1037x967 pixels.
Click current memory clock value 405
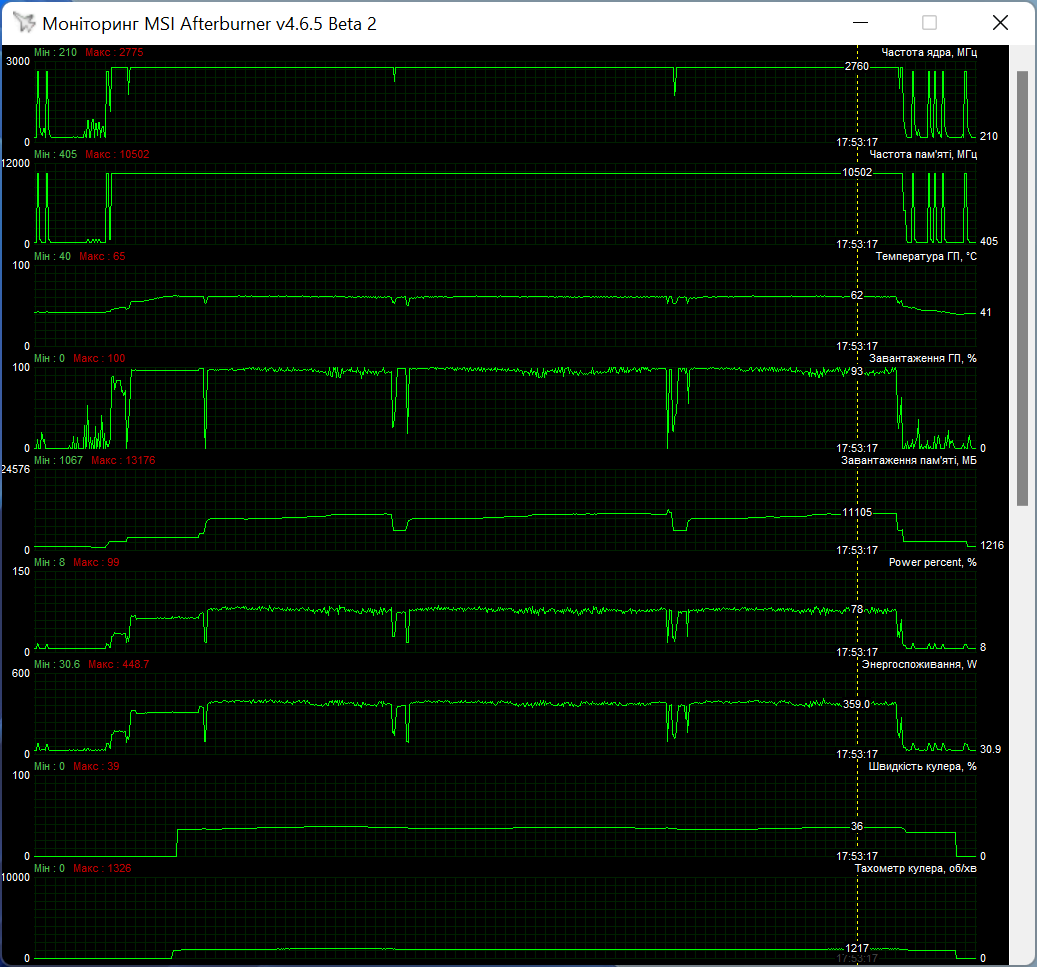(989, 241)
